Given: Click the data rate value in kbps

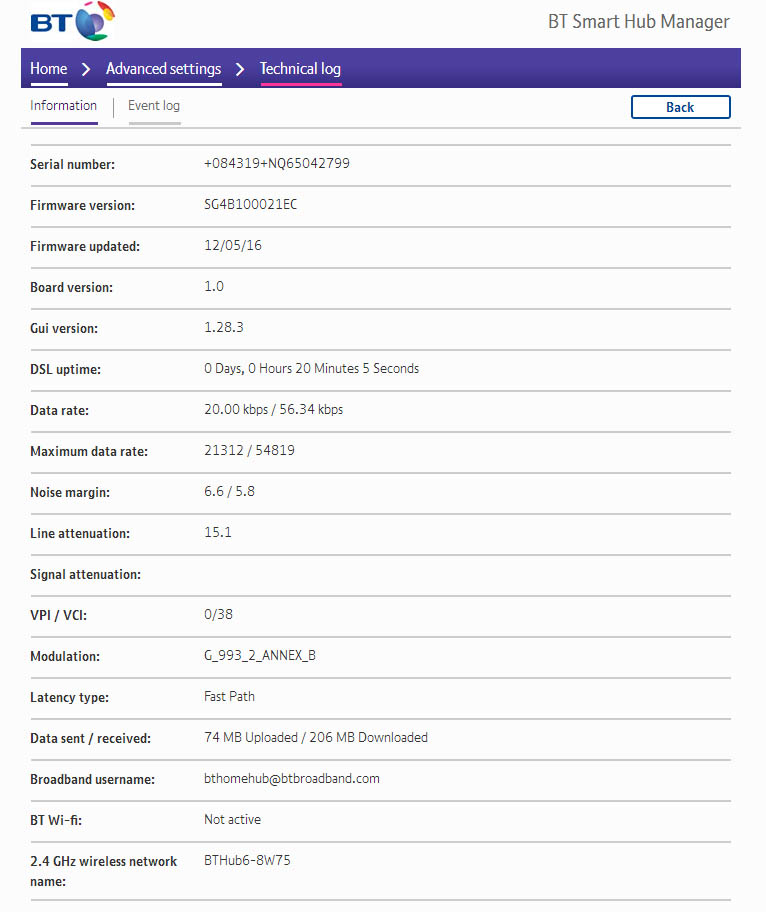Looking at the screenshot, I should 273,410.
